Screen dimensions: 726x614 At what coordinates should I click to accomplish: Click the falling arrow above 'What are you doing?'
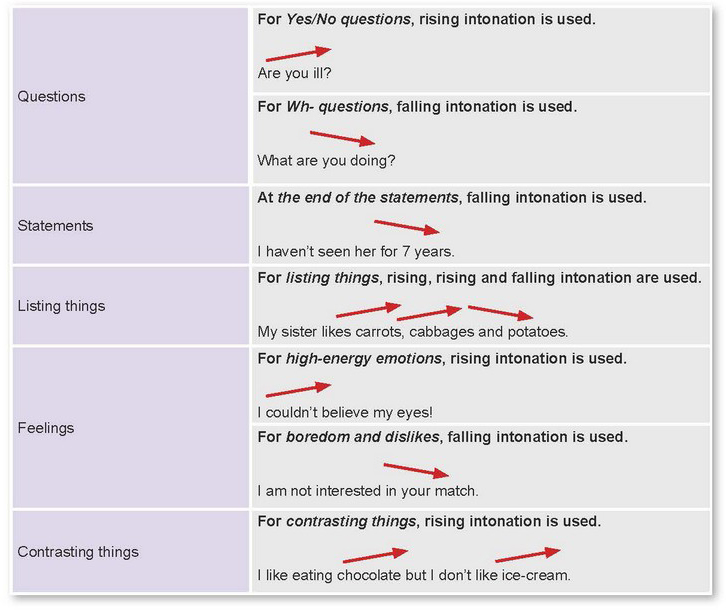[342, 138]
